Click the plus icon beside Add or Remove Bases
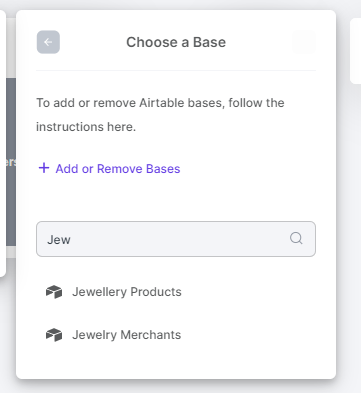This screenshot has height=393, width=361. click(x=44, y=168)
